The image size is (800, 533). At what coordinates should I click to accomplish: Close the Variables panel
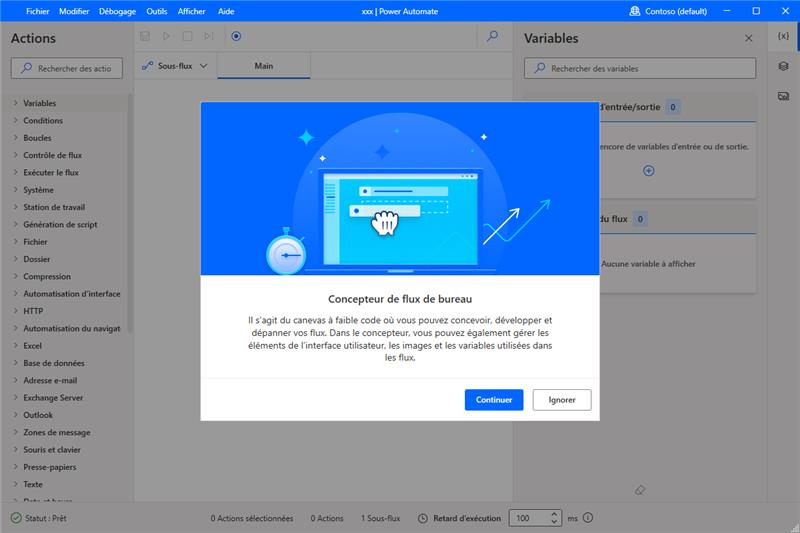(748, 38)
